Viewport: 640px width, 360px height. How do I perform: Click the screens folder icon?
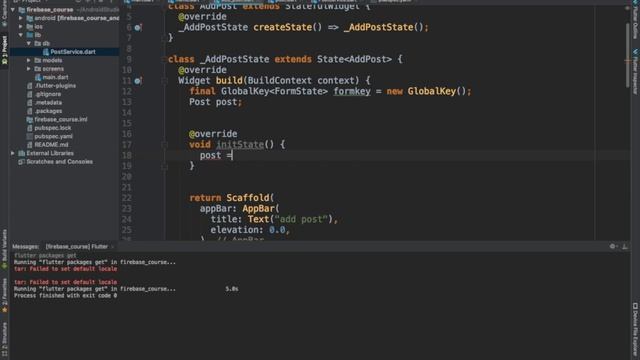coord(38,69)
